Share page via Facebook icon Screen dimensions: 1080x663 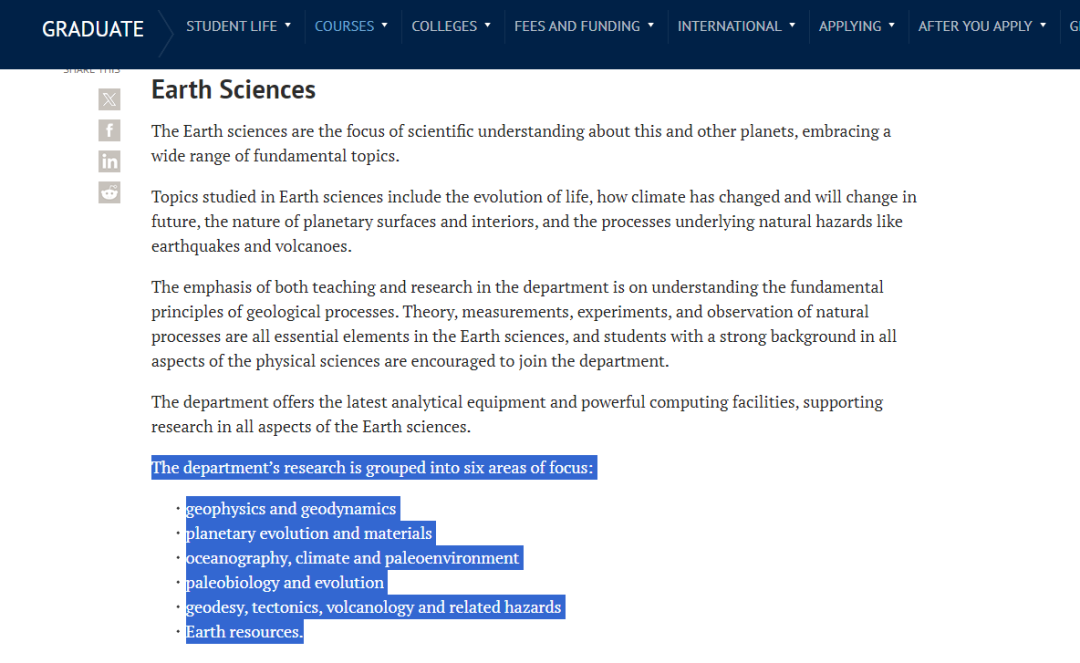[109, 131]
